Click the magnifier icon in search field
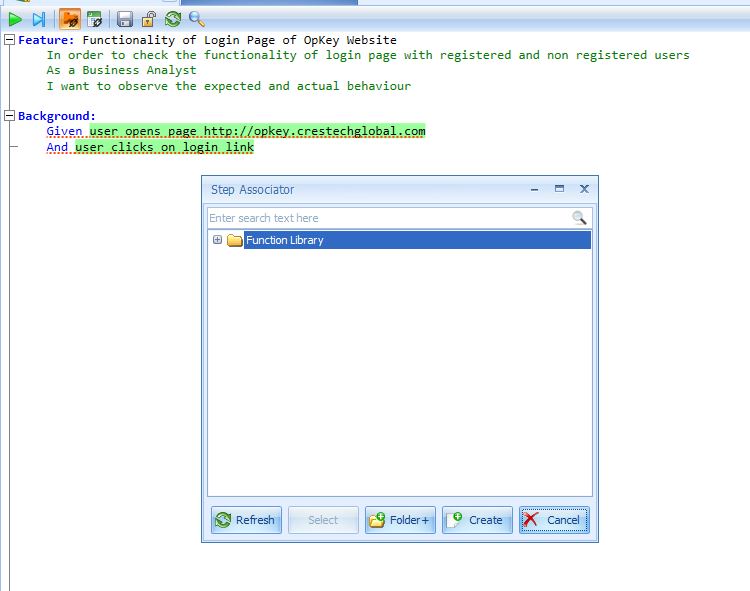Viewport: 750px width, 591px height. pyautogui.click(x=579, y=218)
